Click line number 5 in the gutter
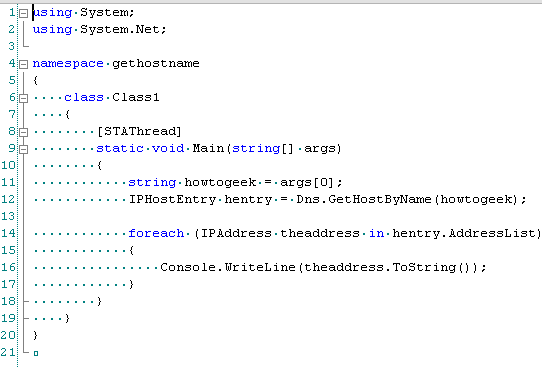The width and height of the screenshot is (542, 367). 12,80
